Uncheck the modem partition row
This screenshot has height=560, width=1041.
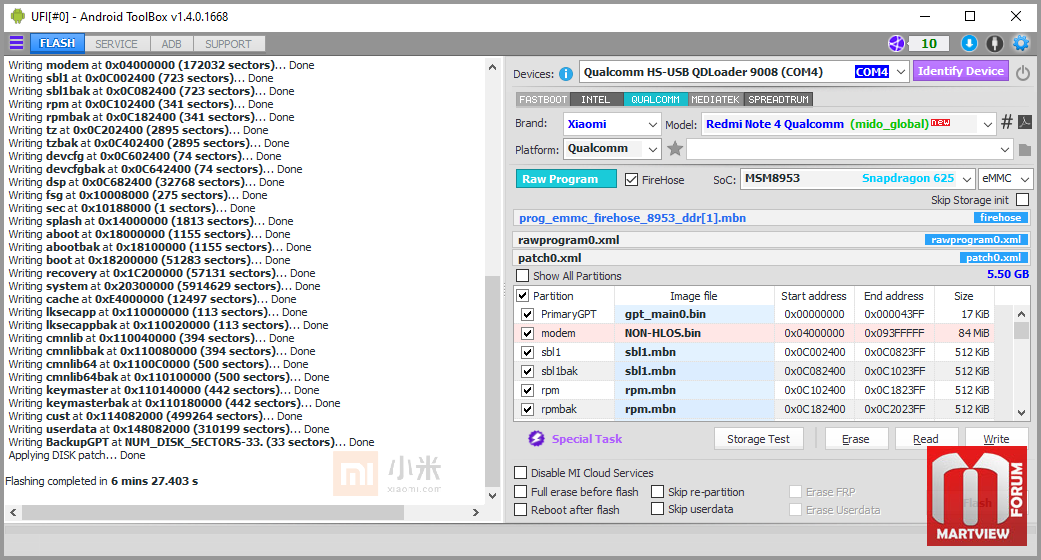click(x=528, y=333)
